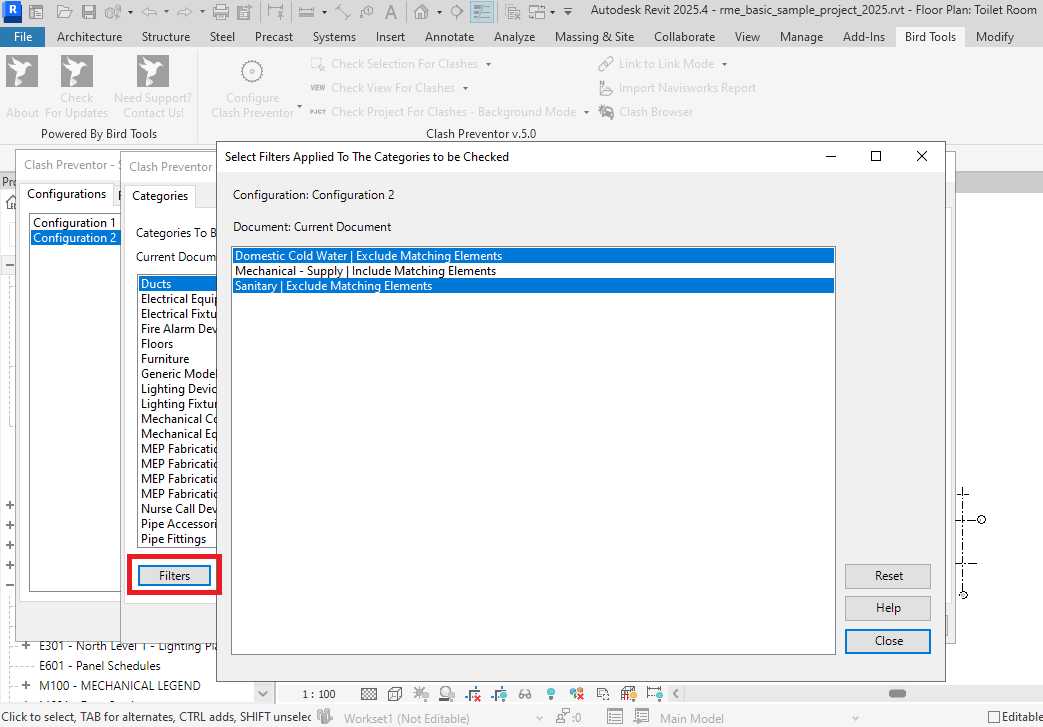Expand Check Selection For Clashes dropdown arrow
The image size is (1043, 727).
click(488, 65)
